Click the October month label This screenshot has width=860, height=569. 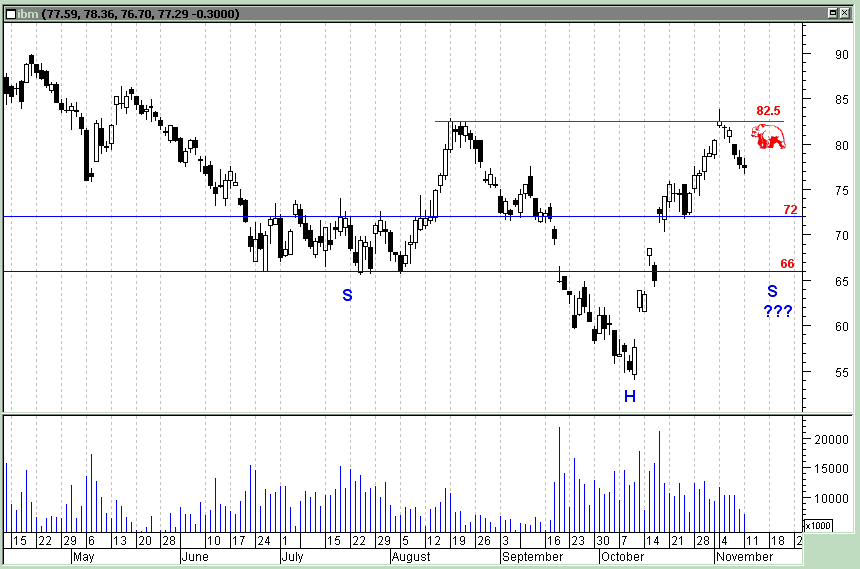[x=623, y=557]
